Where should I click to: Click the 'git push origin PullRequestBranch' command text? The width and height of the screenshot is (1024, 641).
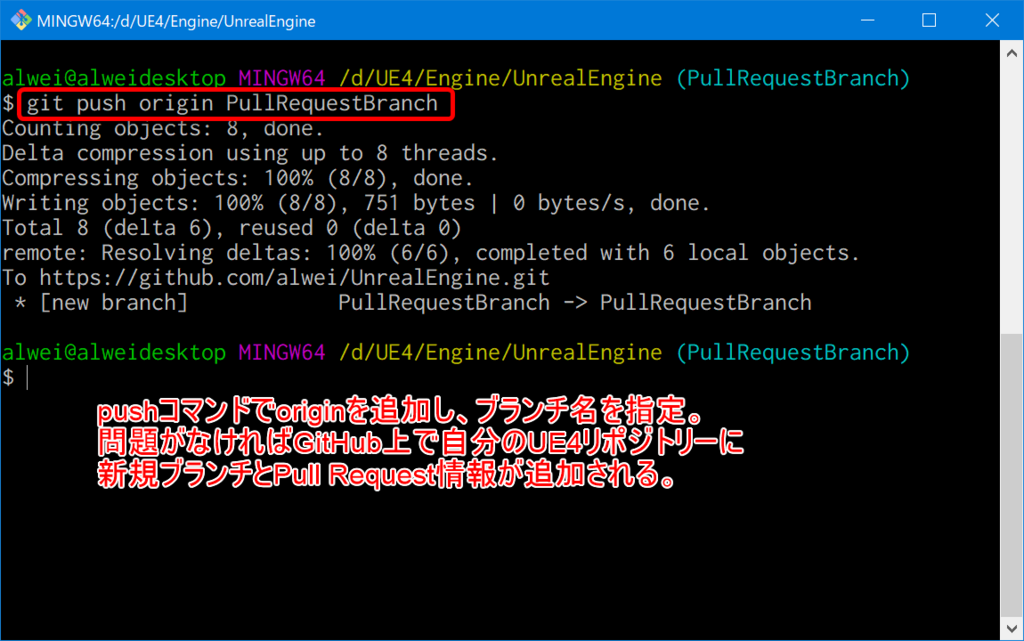click(232, 104)
